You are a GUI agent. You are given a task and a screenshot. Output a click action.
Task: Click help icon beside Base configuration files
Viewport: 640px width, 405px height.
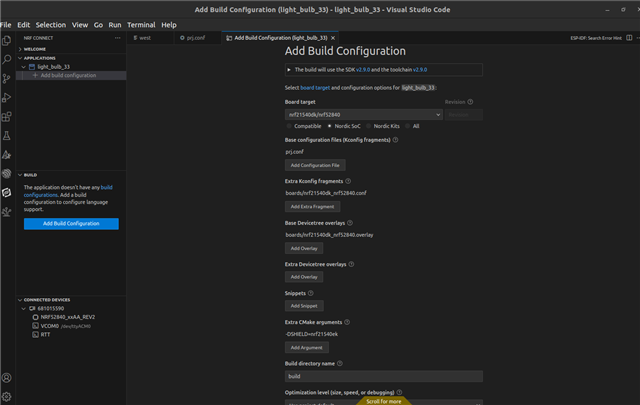coord(395,140)
